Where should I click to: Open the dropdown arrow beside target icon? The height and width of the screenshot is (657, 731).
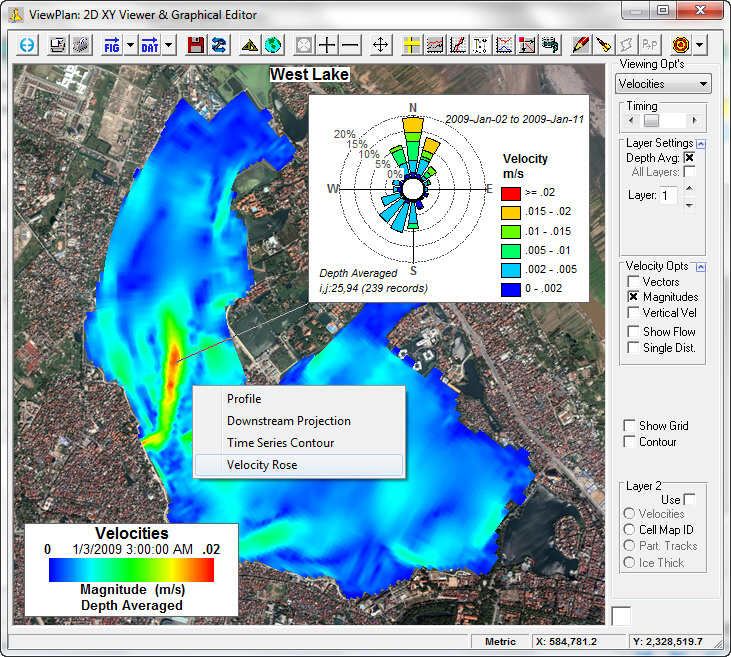[x=700, y=45]
